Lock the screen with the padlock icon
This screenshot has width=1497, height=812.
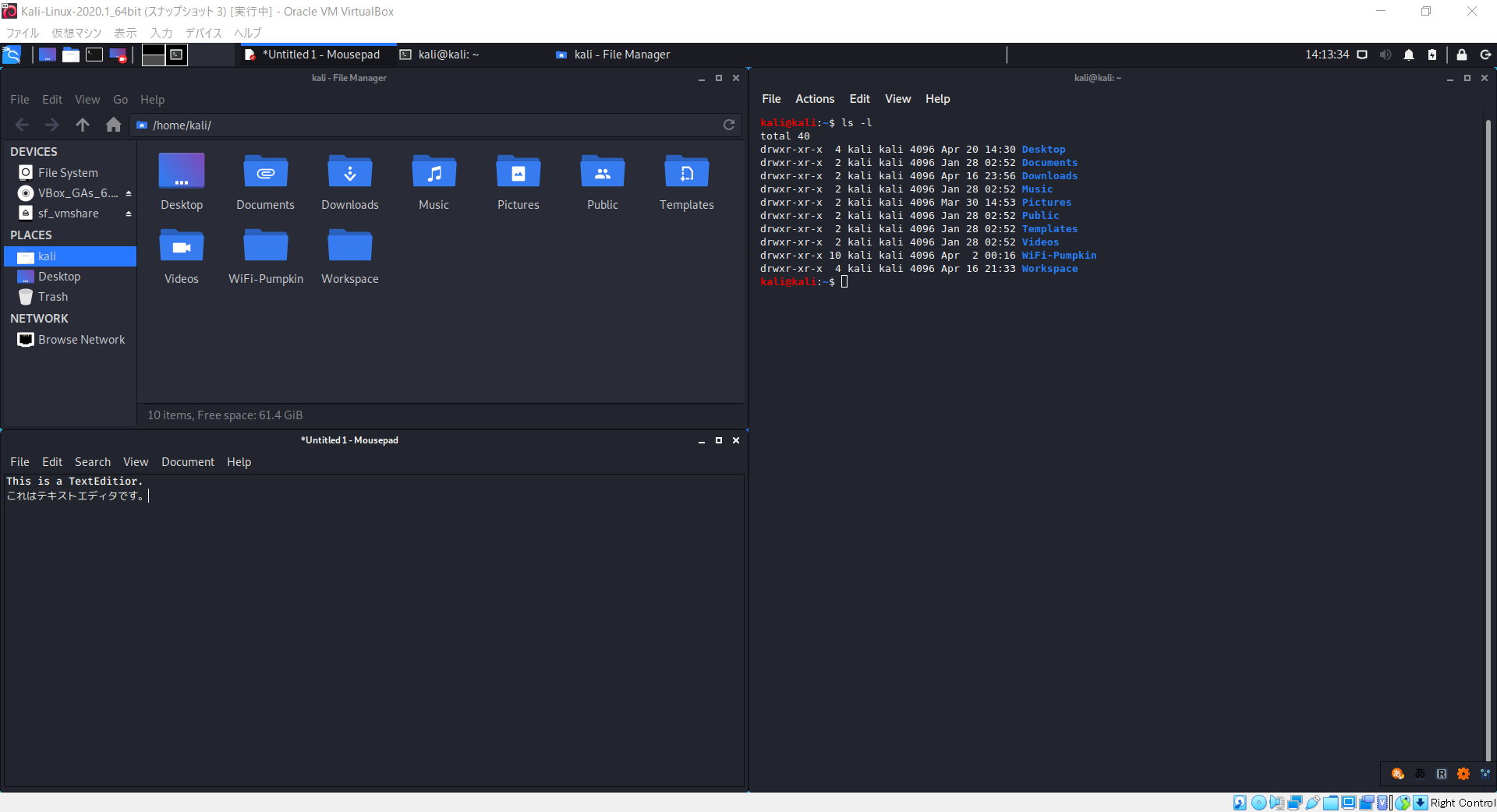point(1462,55)
